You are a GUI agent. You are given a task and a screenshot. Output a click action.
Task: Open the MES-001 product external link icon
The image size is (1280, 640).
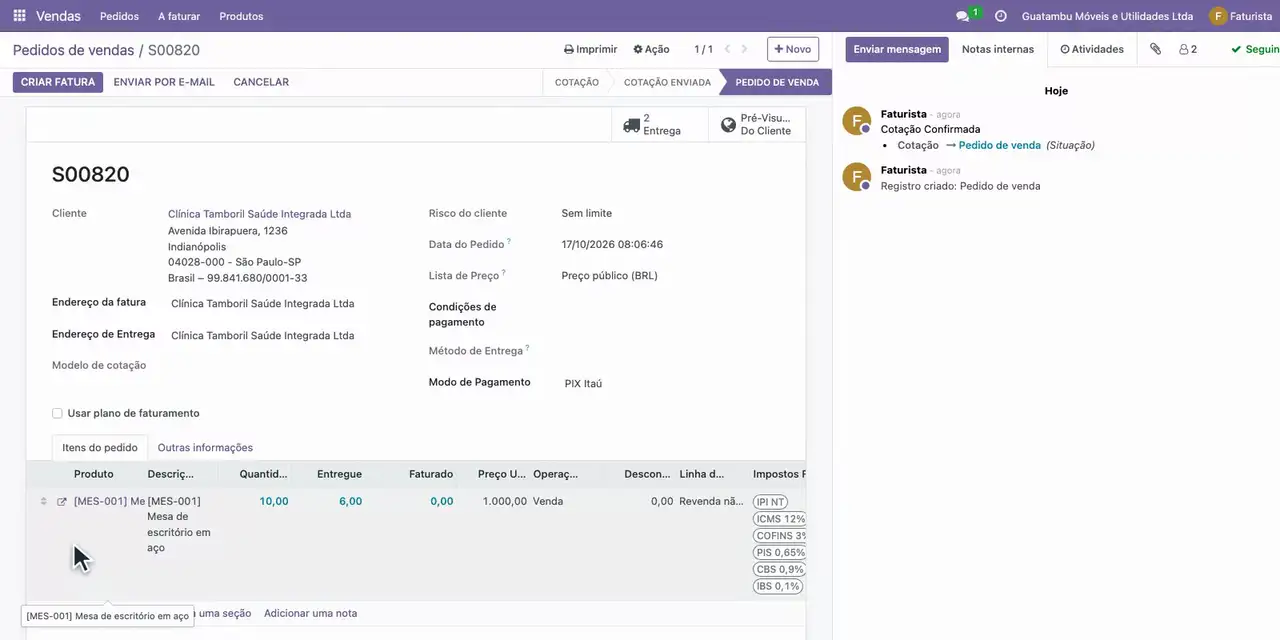(x=62, y=502)
